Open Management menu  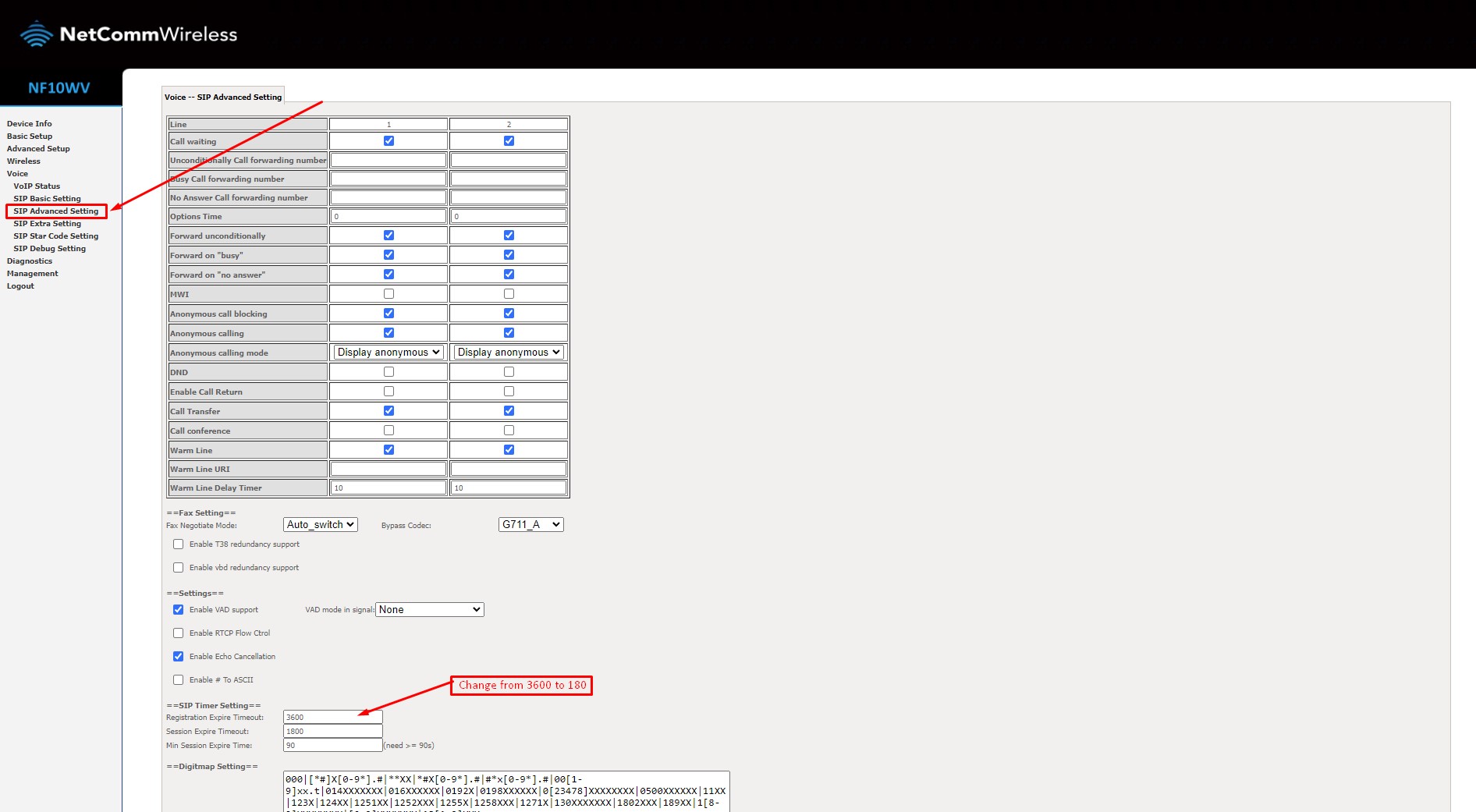click(33, 273)
